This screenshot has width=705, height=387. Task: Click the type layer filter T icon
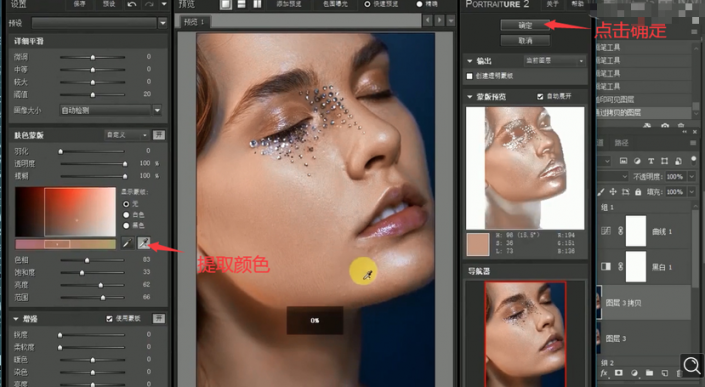pos(651,160)
